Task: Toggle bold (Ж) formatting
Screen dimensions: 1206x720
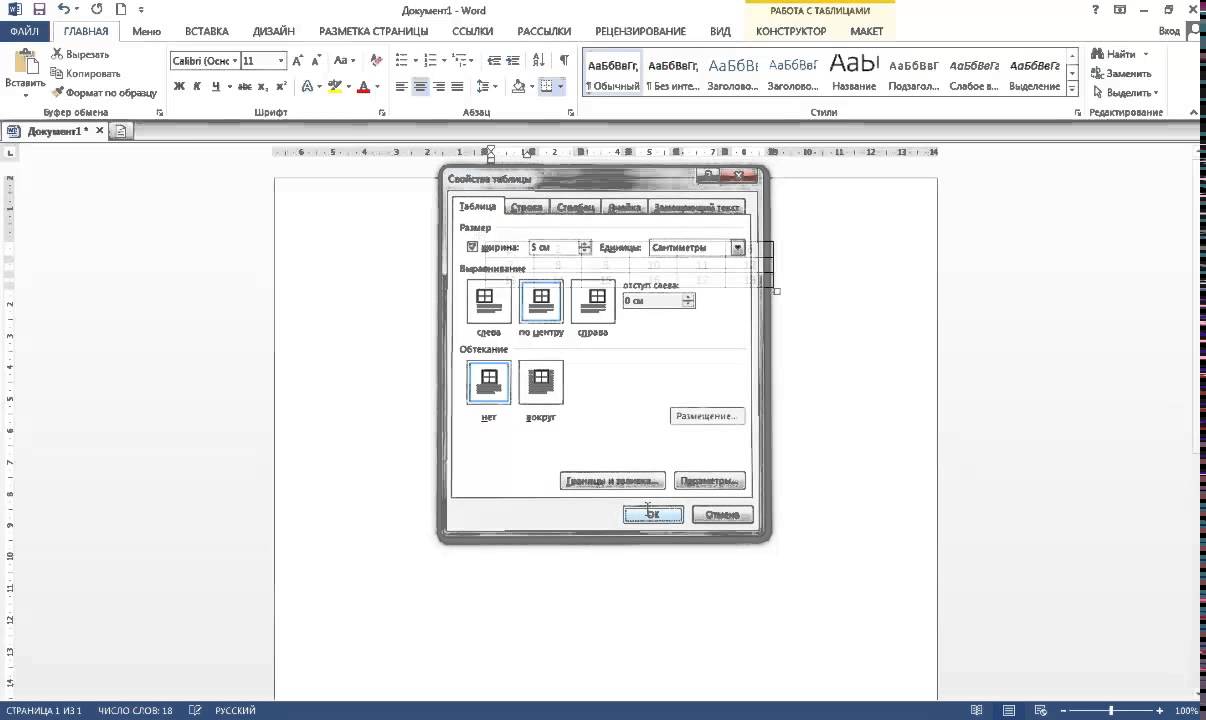Action: coord(180,87)
